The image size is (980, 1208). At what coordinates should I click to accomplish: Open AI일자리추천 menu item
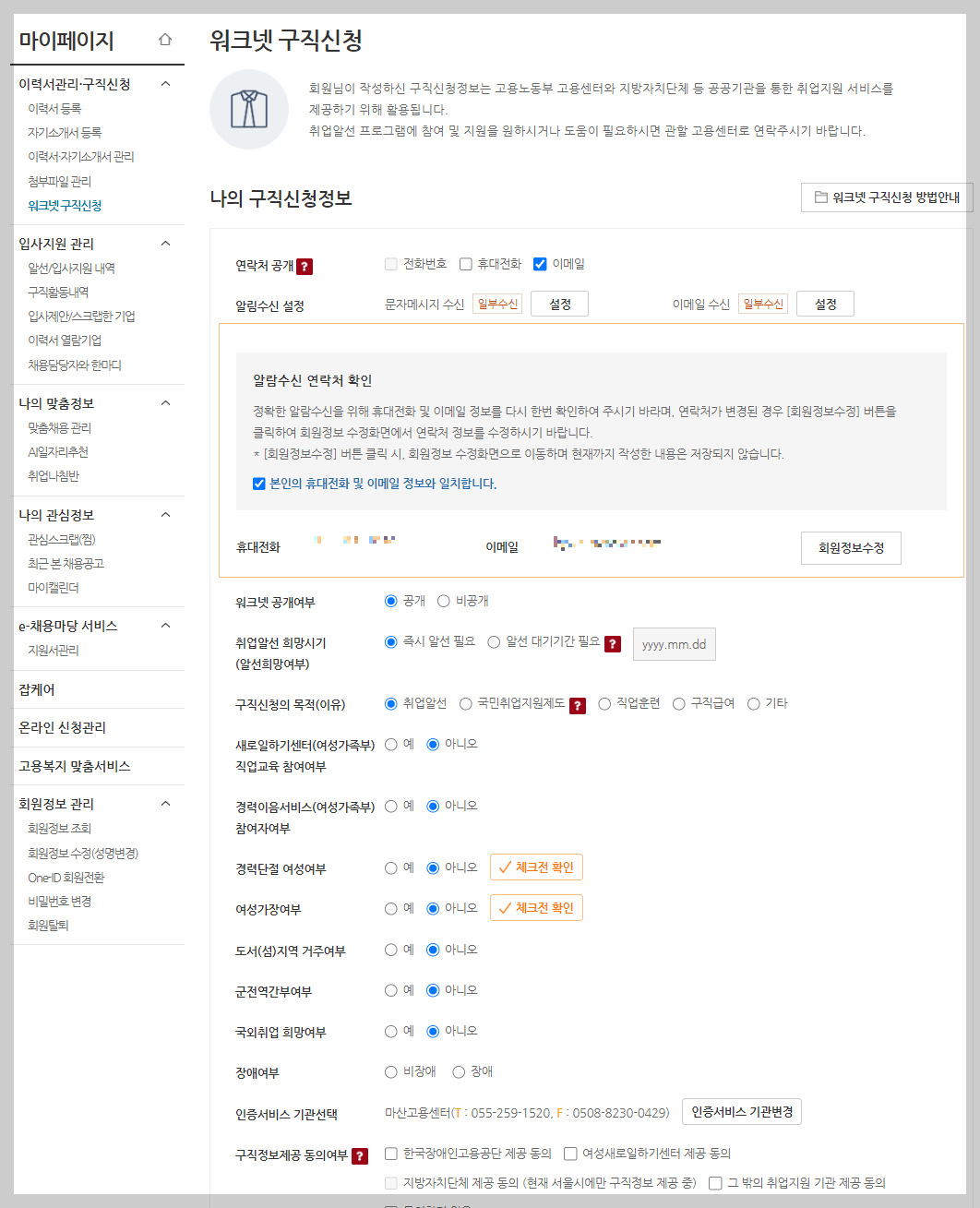(58, 452)
